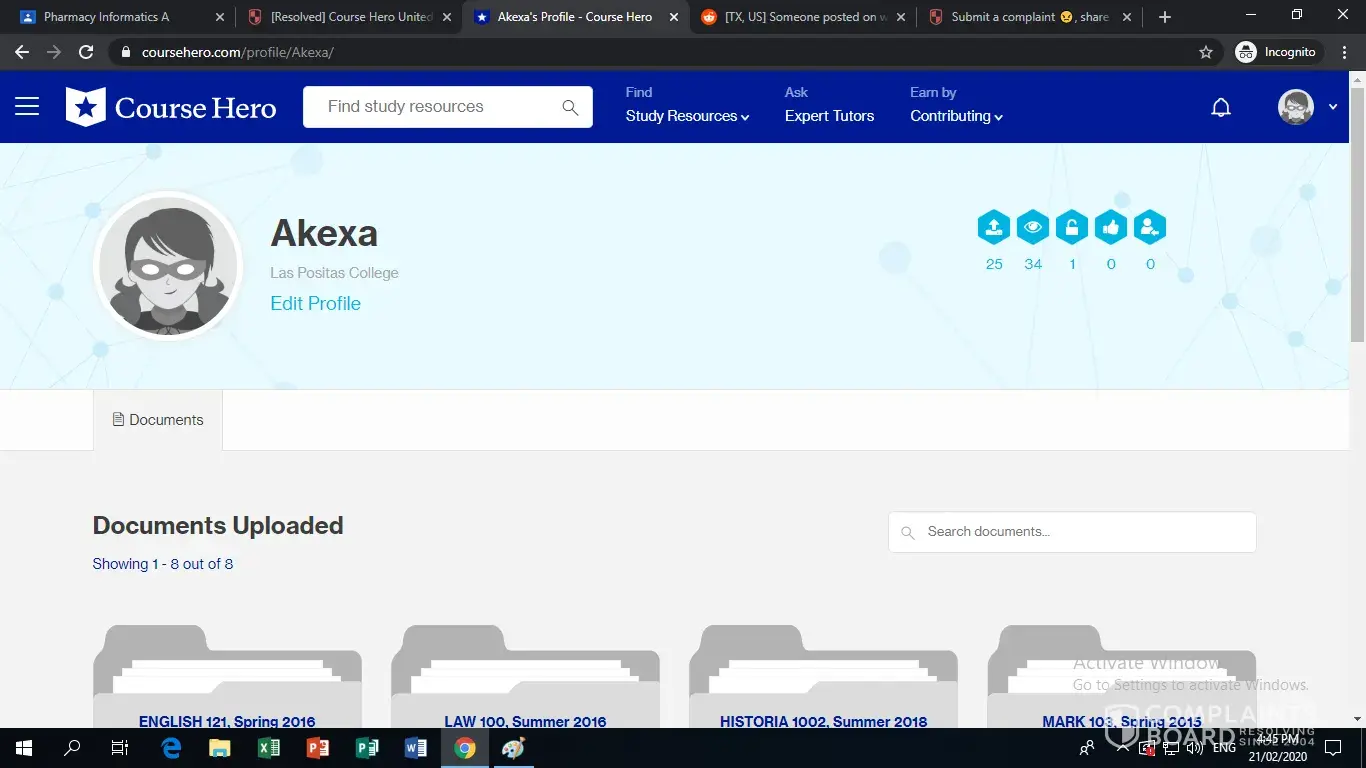
Task: Open Windows taskbar search
Action: 72,748
